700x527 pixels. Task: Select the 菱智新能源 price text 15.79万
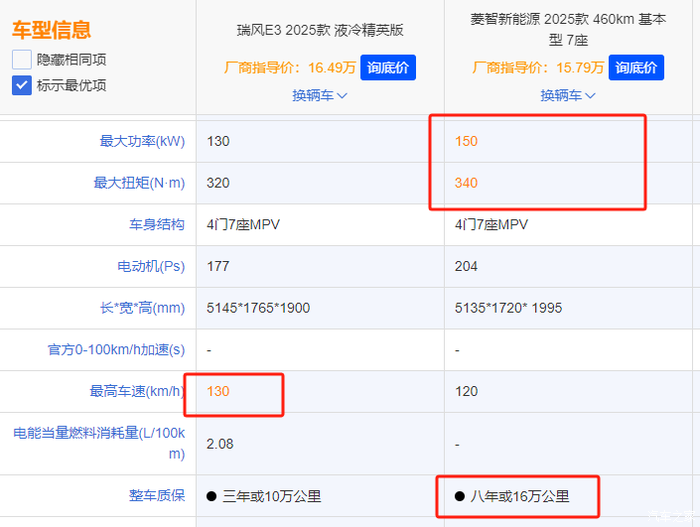[x=580, y=68]
